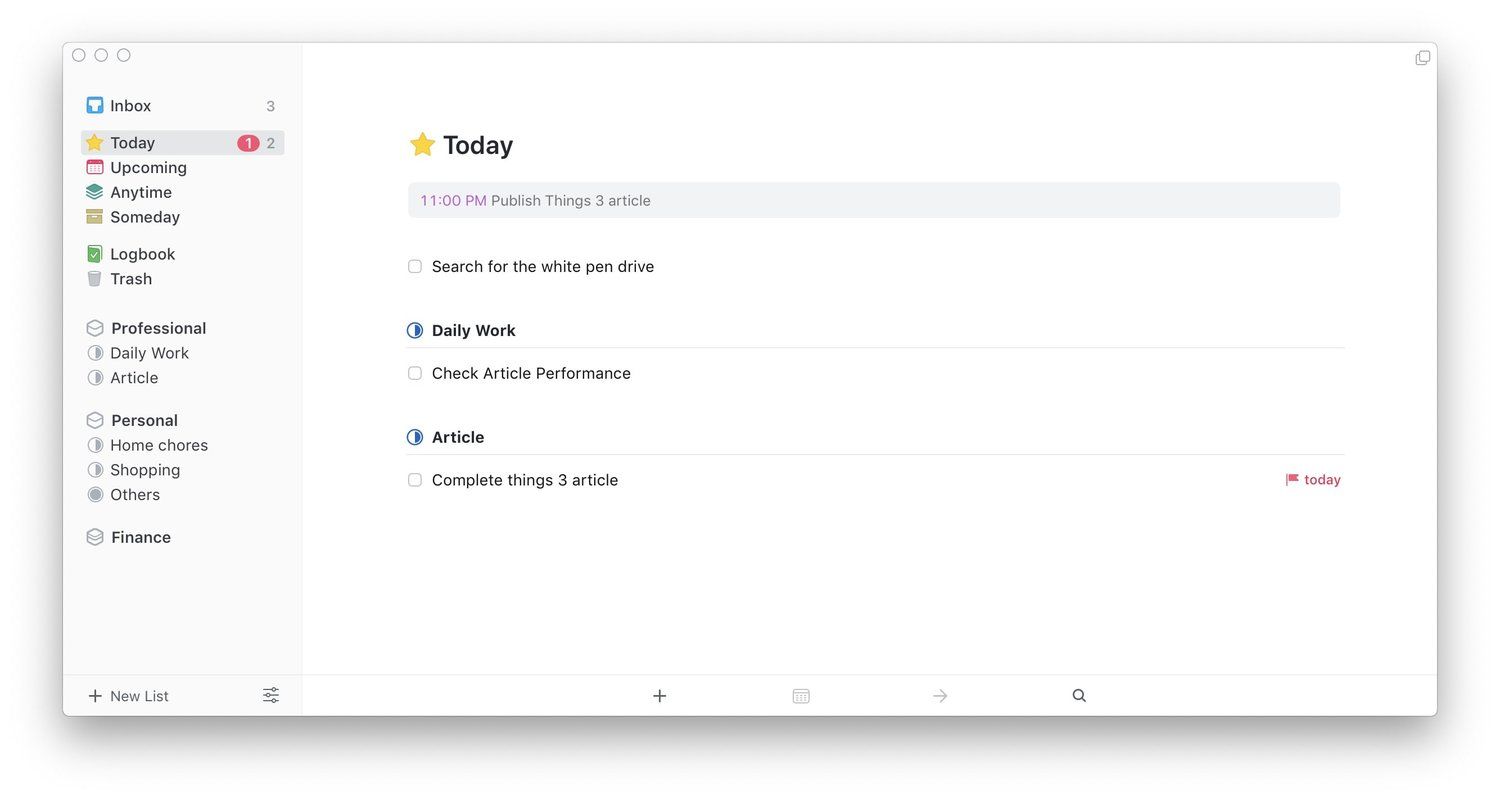Tick the Complete things 3 article checkbox
1500x799 pixels.
[415, 481]
